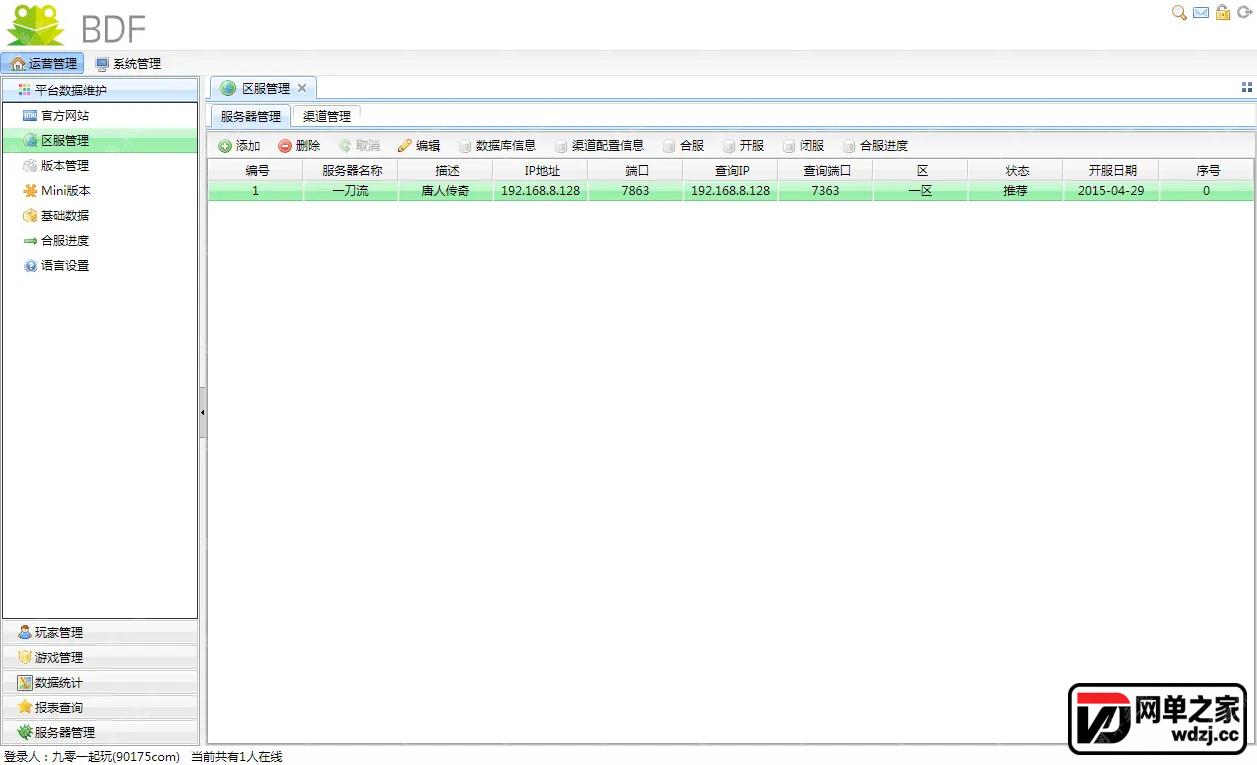Click the 取消 cancel toolbar button
The height and width of the screenshot is (765, 1257).
(x=359, y=146)
